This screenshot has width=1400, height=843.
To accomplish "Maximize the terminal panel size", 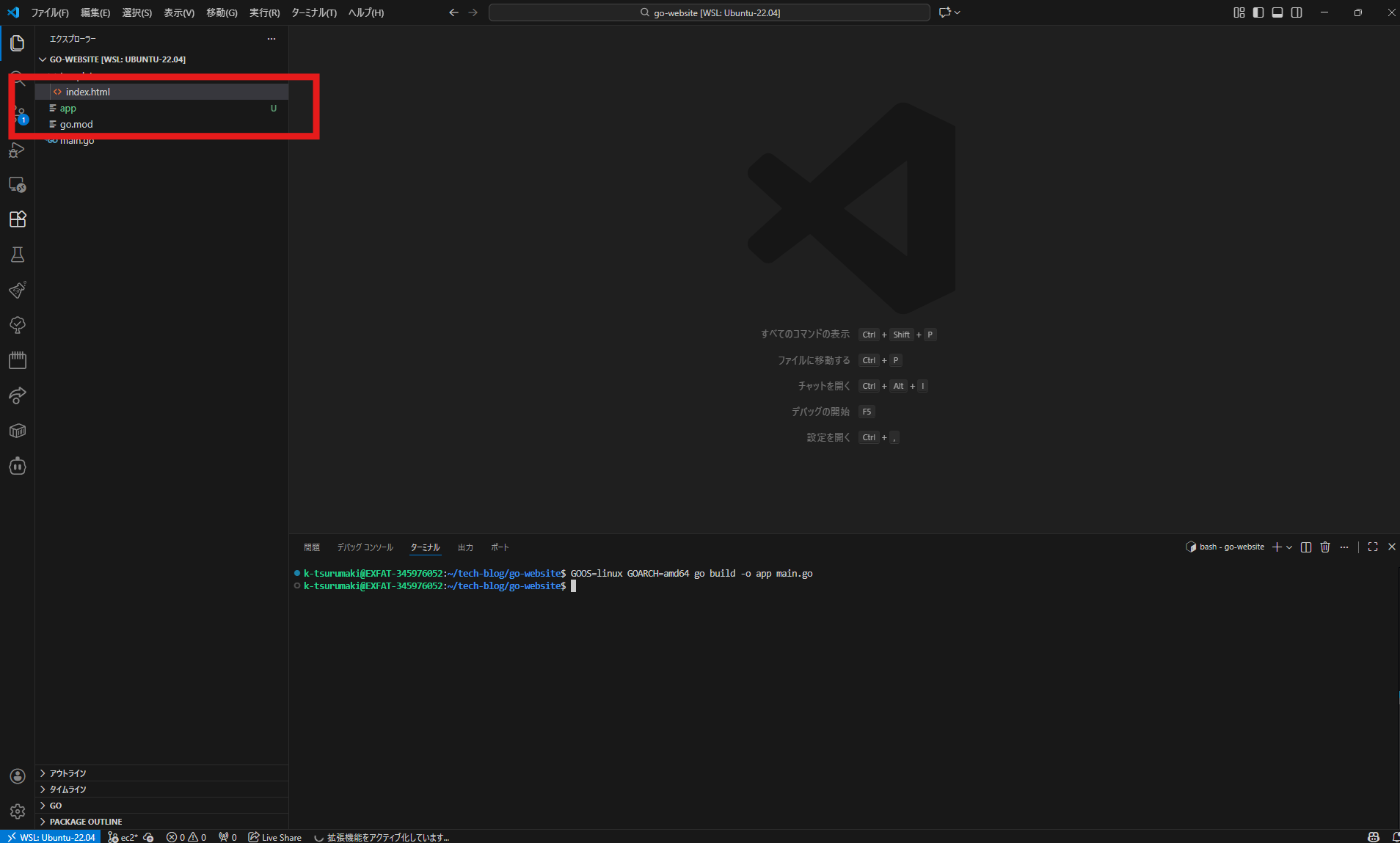I will [x=1373, y=547].
